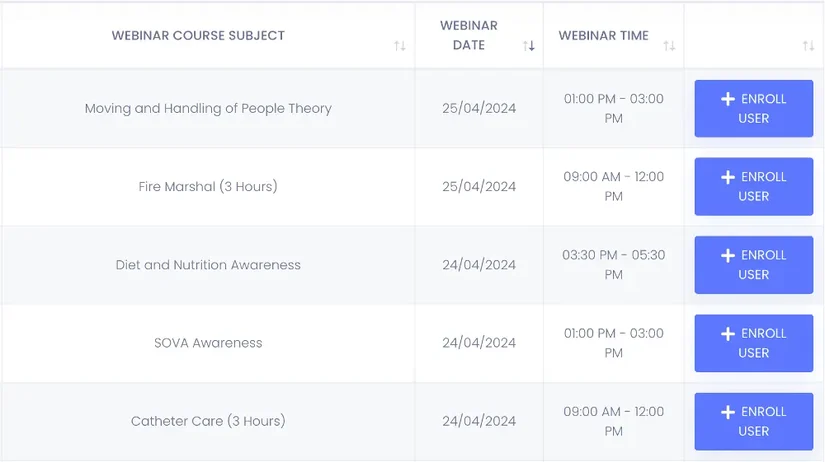
Task: Enroll user in SOVA Awareness webinar
Action: pos(754,343)
